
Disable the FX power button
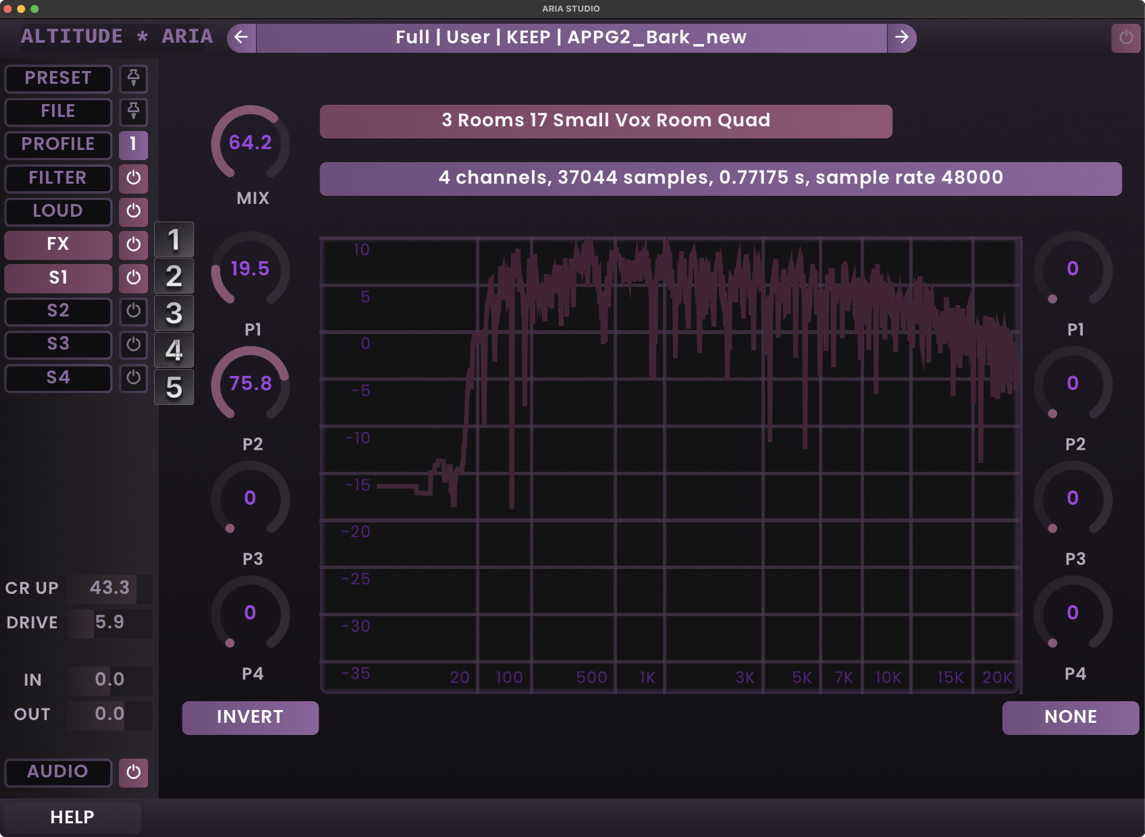133,245
